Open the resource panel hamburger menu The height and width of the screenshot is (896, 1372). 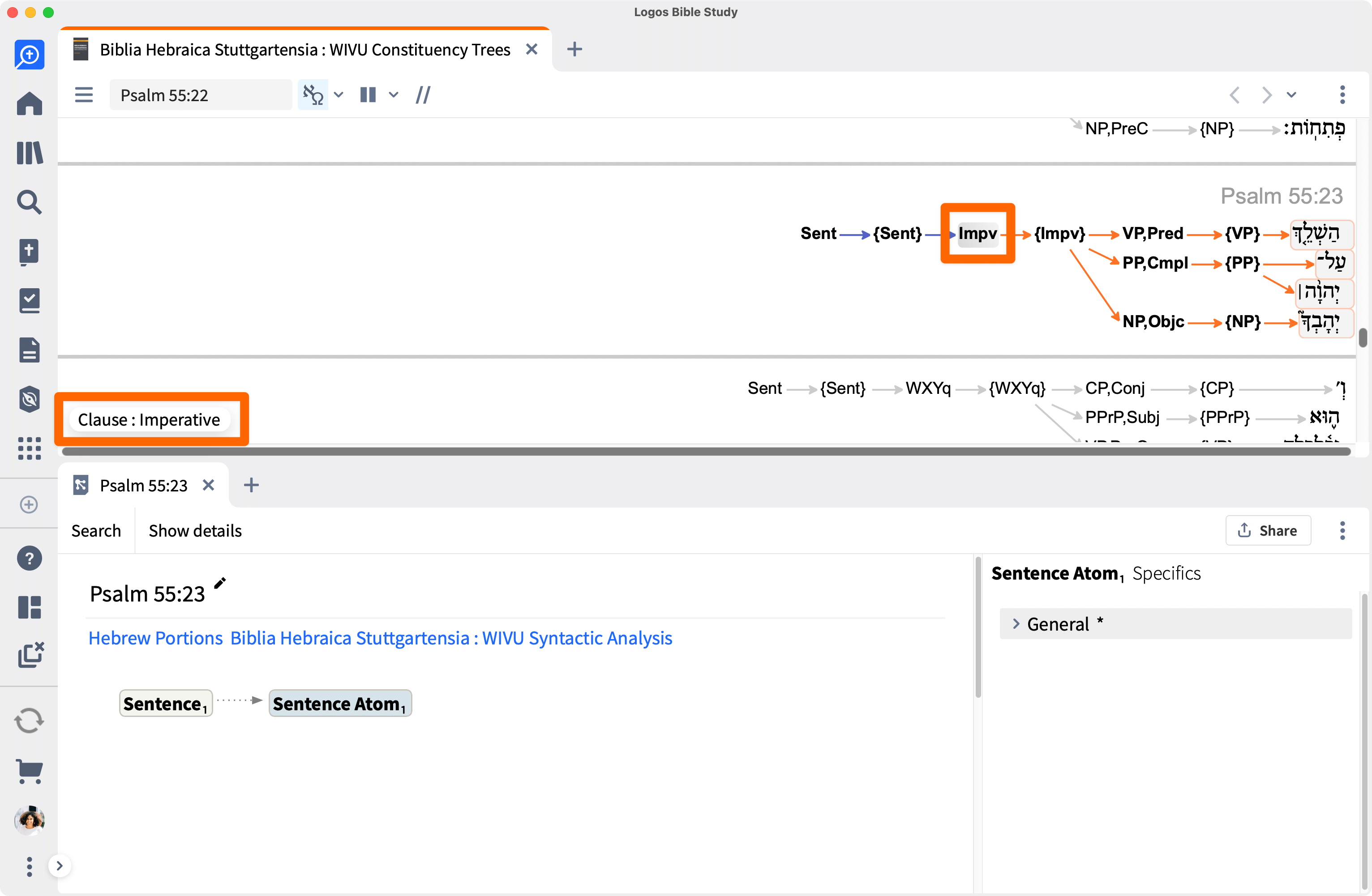click(x=84, y=95)
